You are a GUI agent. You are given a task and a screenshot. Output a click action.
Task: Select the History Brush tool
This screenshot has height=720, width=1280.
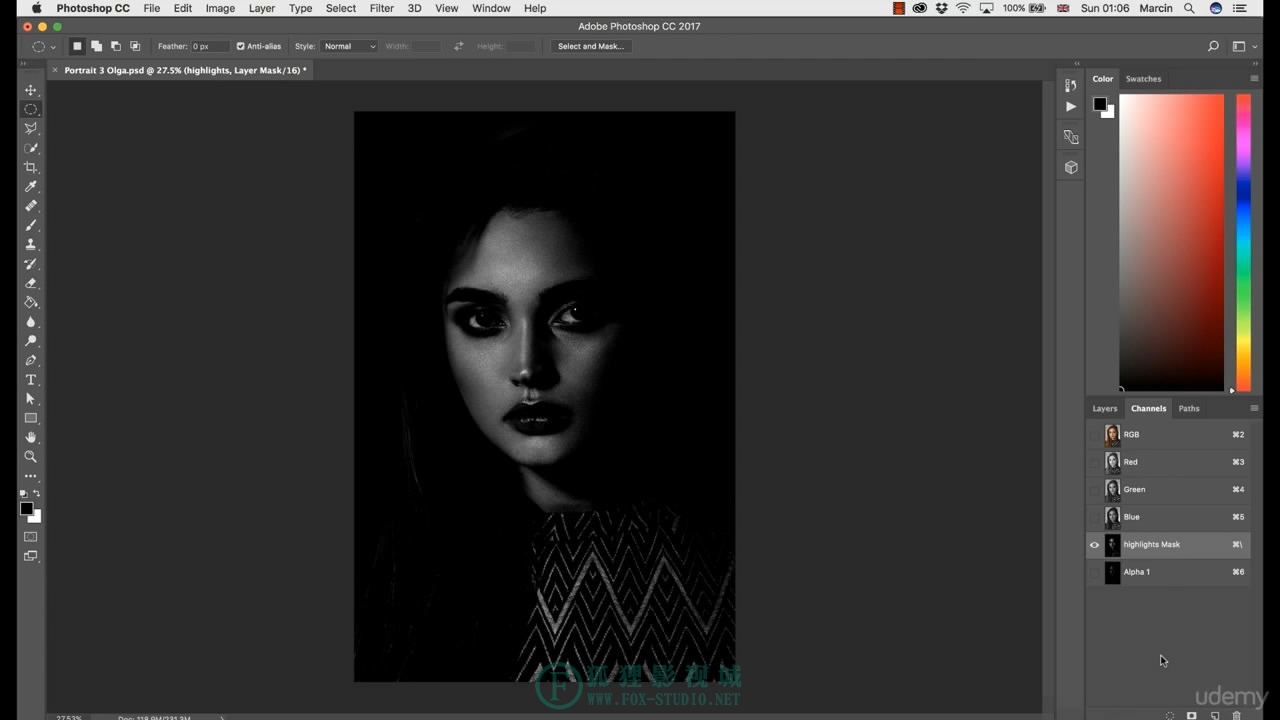pyautogui.click(x=31, y=264)
